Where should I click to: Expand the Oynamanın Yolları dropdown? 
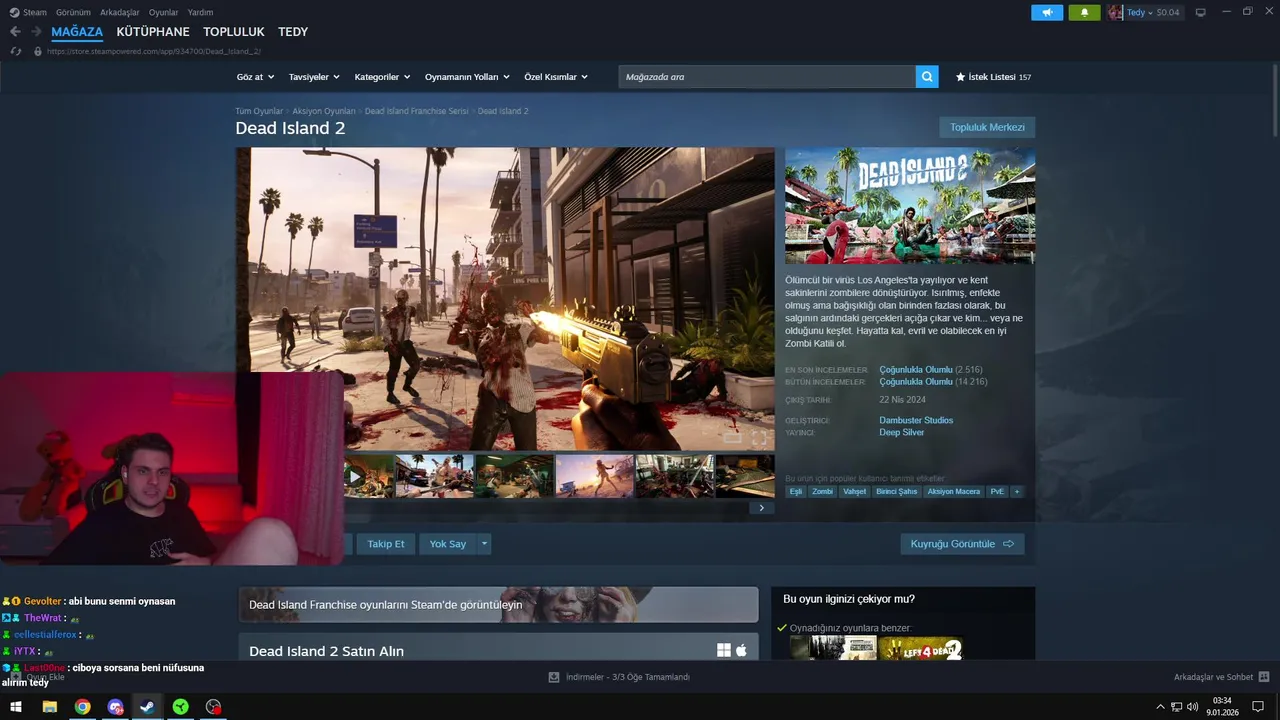pos(467,77)
